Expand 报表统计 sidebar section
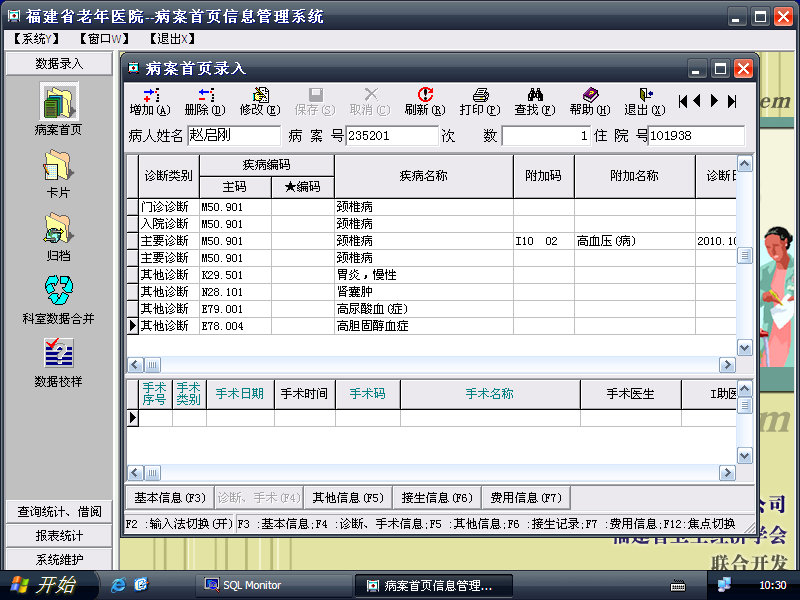Screen dimensions: 800x600 59,536
